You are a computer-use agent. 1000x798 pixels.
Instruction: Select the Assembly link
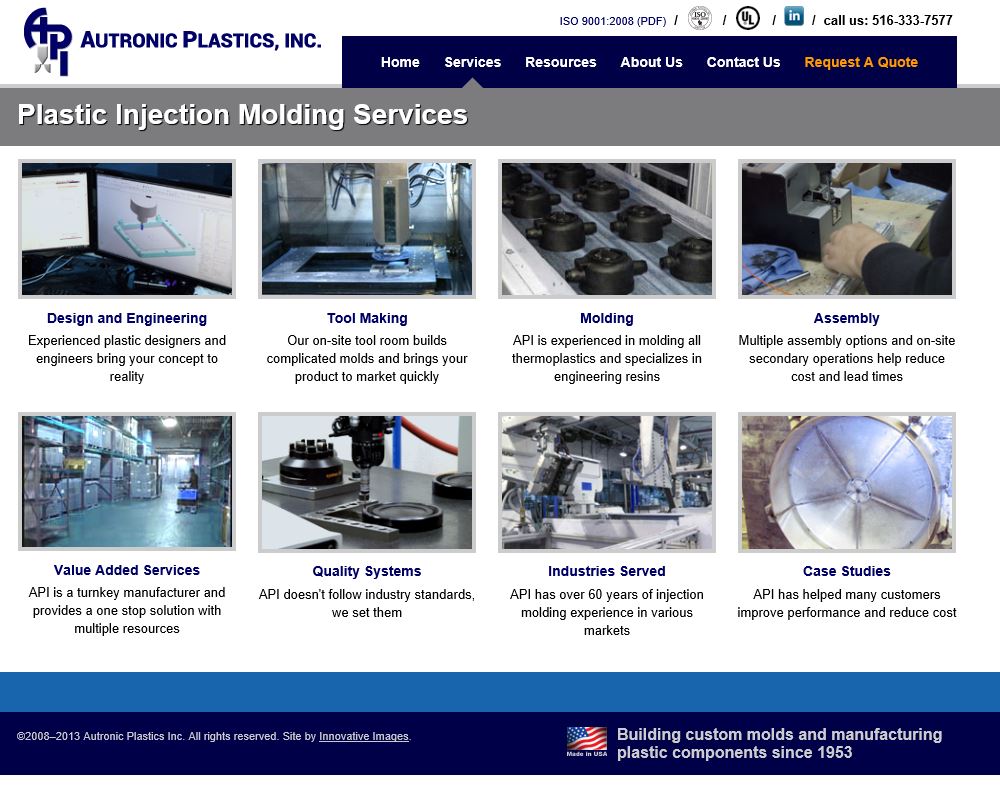click(846, 318)
